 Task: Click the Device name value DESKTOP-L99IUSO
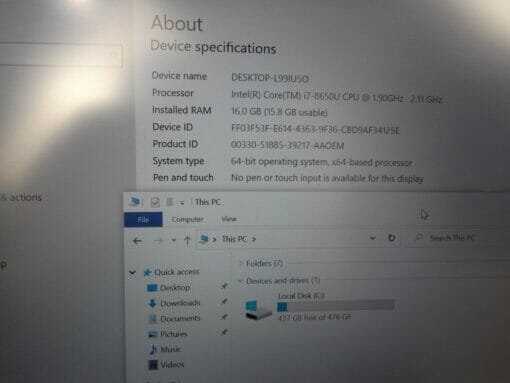click(270, 78)
